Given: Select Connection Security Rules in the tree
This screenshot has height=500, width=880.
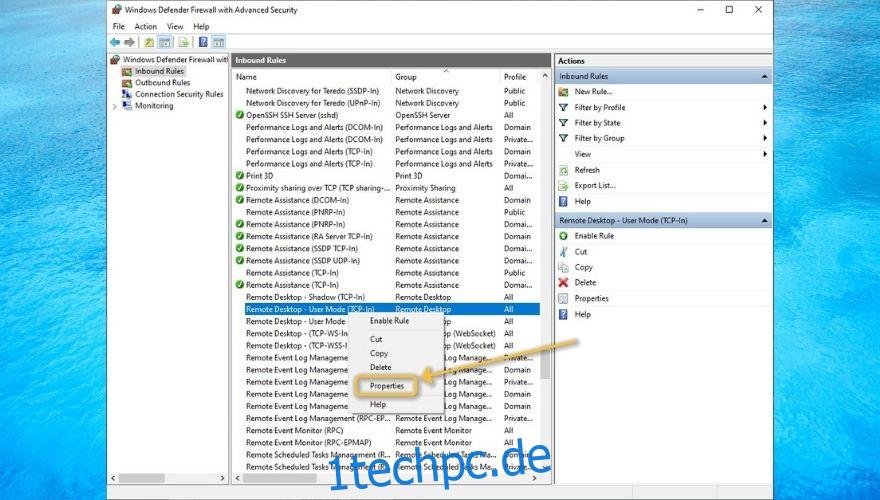Looking at the screenshot, I should pyautogui.click(x=179, y=94).
